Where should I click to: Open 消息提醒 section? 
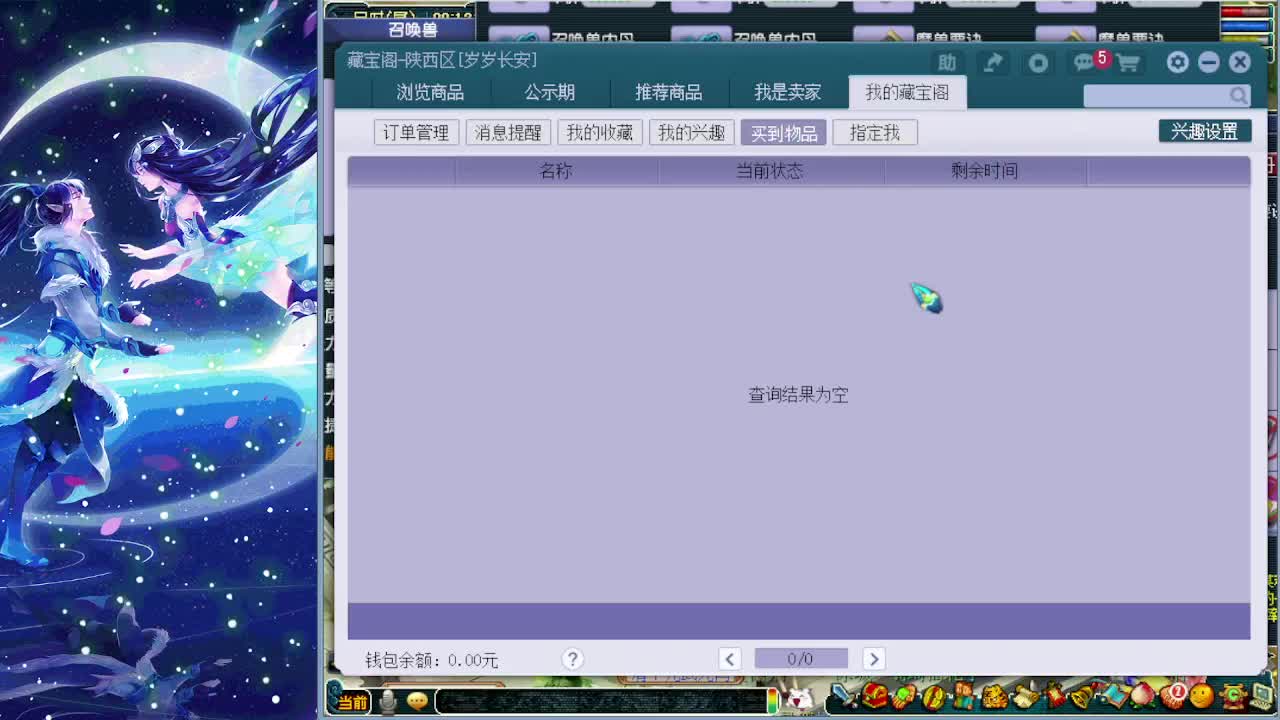coord(508,132)
